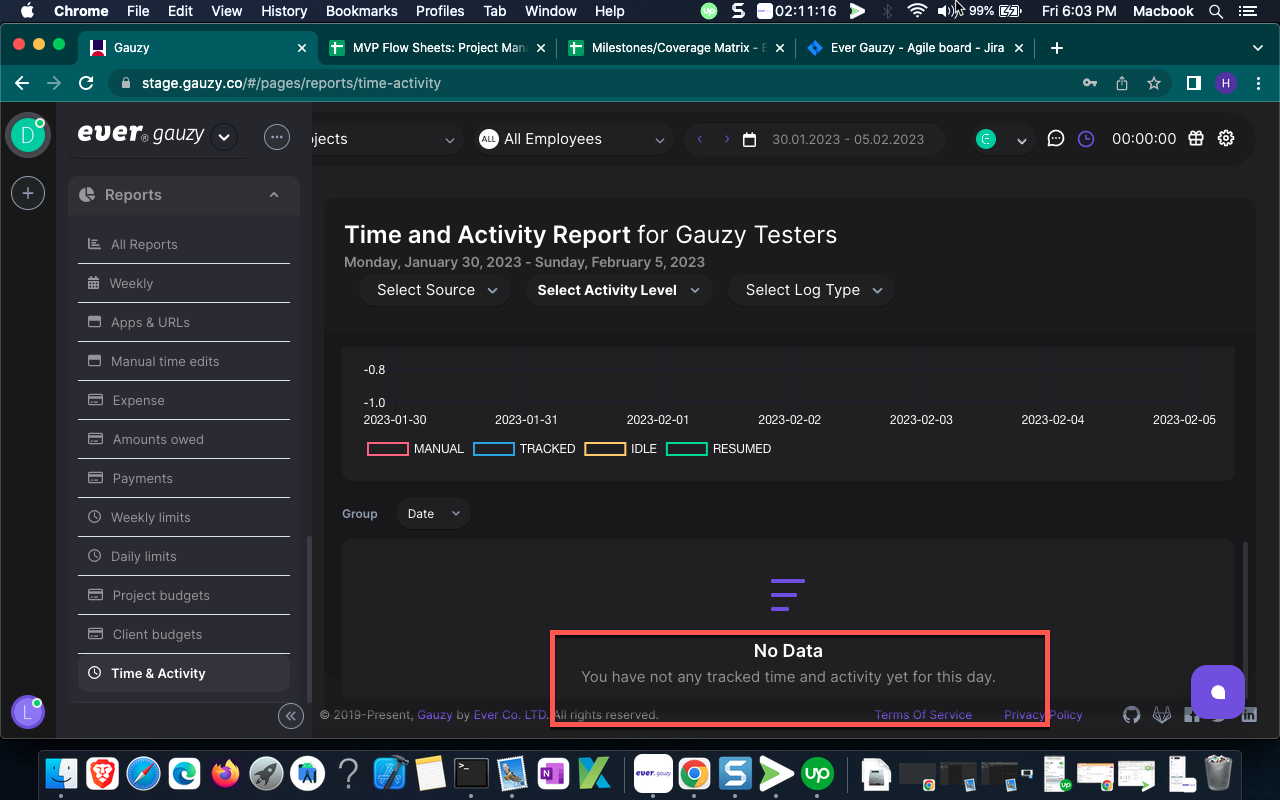This screenshot has height=800, width=1280.
Task: Go to next date range arrow
Action: click(x=727, y=139)
